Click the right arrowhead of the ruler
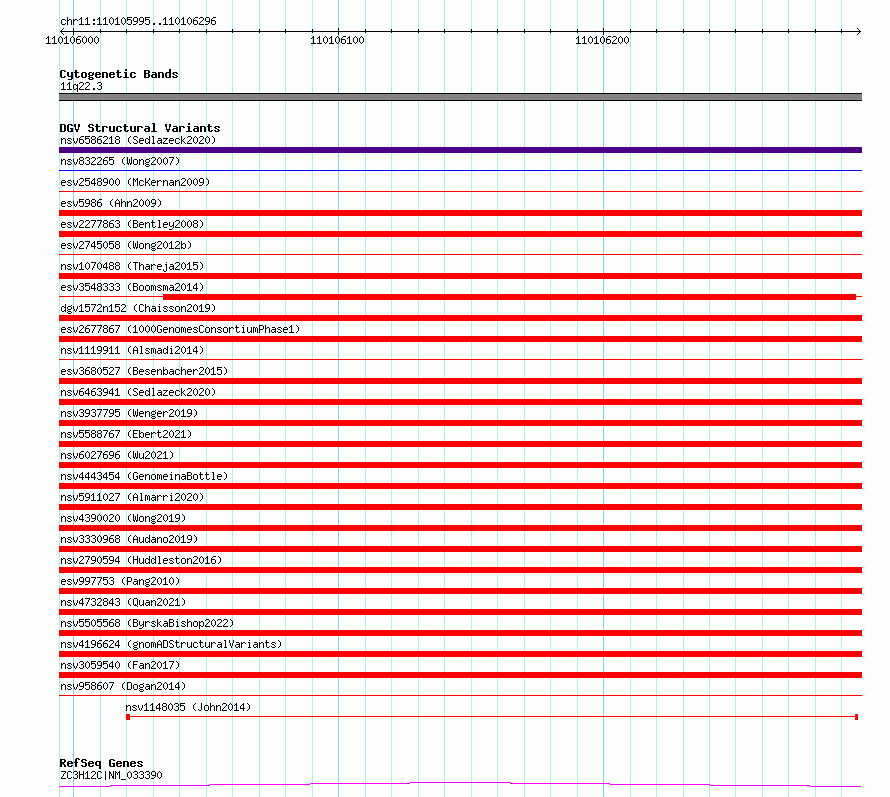The image size is (890, 797). point(859,31)
